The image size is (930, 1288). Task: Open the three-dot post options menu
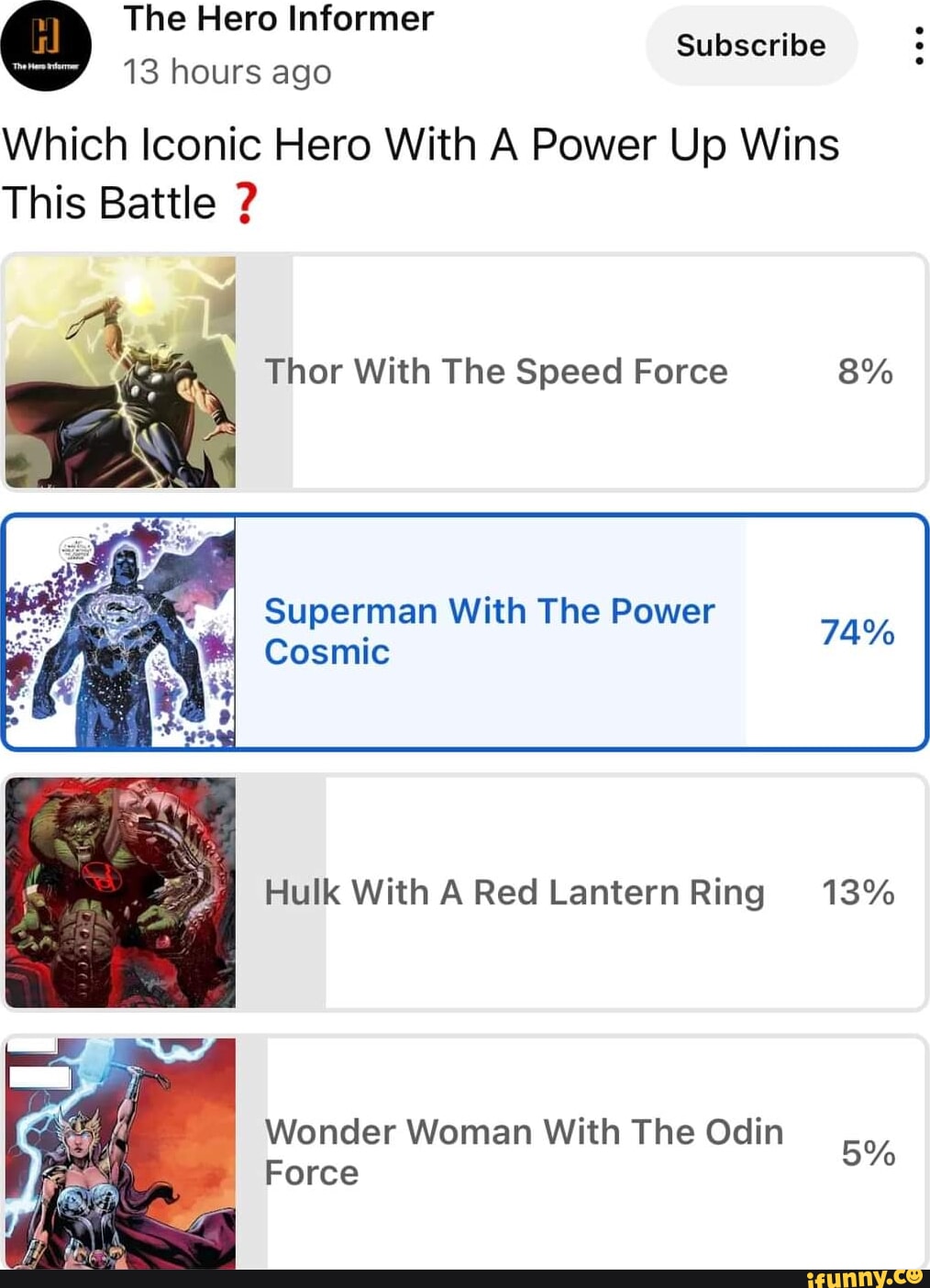[x=918, y=46]
